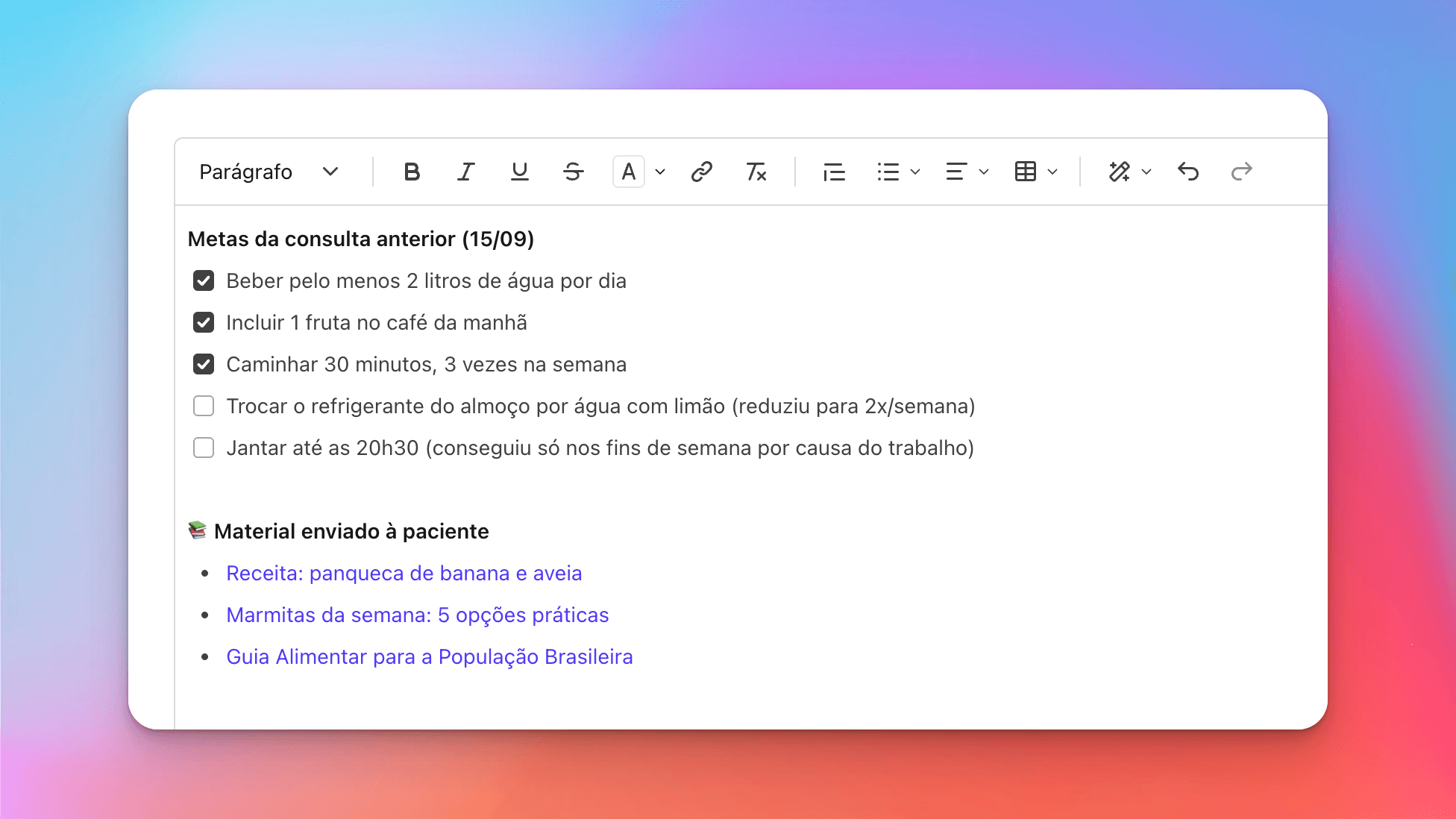Toggle italic formatting

[x=465, y=172]
